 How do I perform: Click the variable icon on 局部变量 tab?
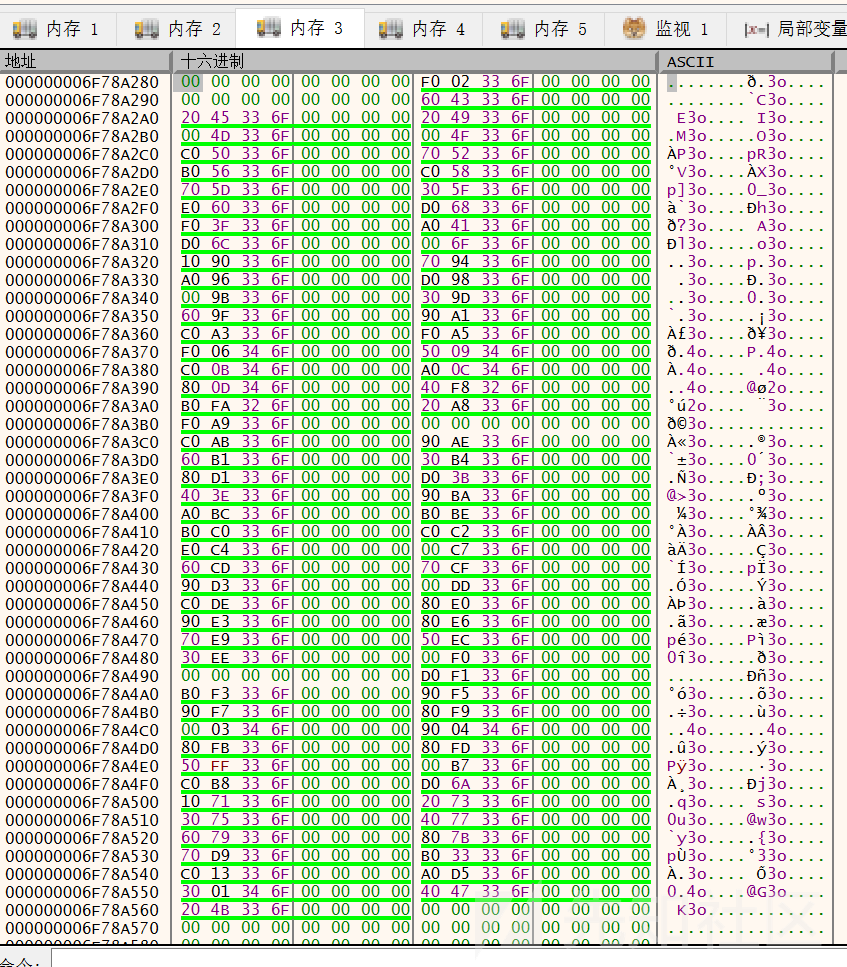[756, 30]
